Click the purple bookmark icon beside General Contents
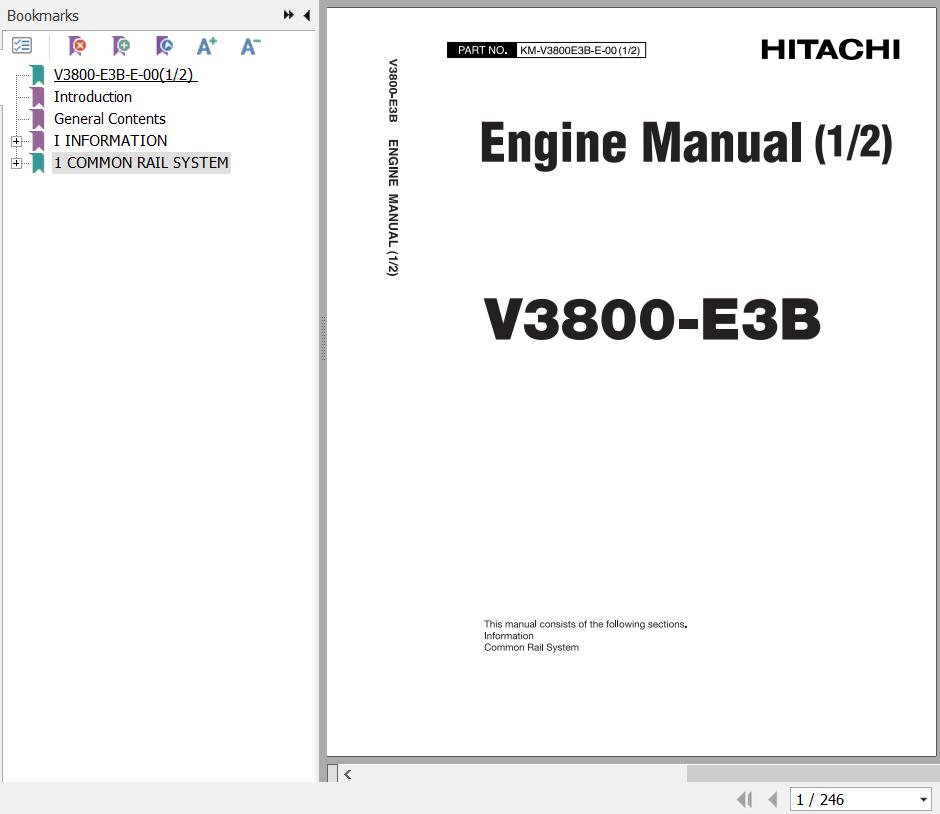The width and height of the screenshot is (940, 814). point(38,119)
